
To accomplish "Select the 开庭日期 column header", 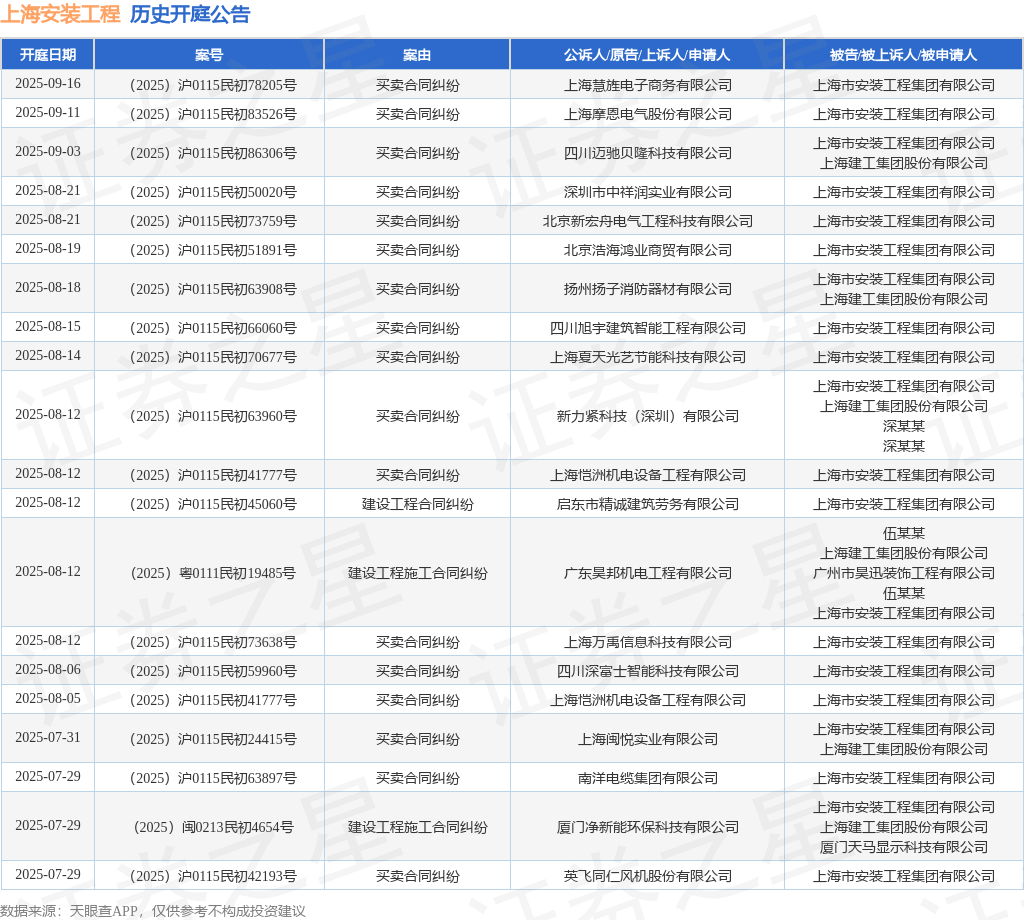I will (48, 55).
